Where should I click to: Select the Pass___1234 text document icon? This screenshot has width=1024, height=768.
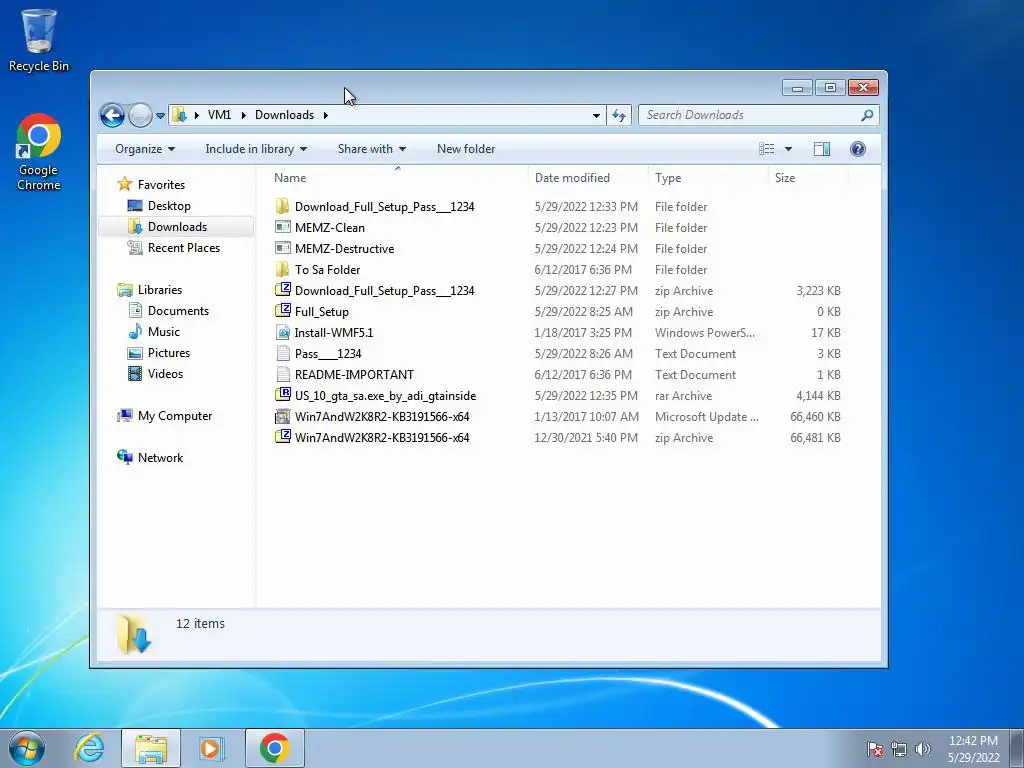coord(282,353)
